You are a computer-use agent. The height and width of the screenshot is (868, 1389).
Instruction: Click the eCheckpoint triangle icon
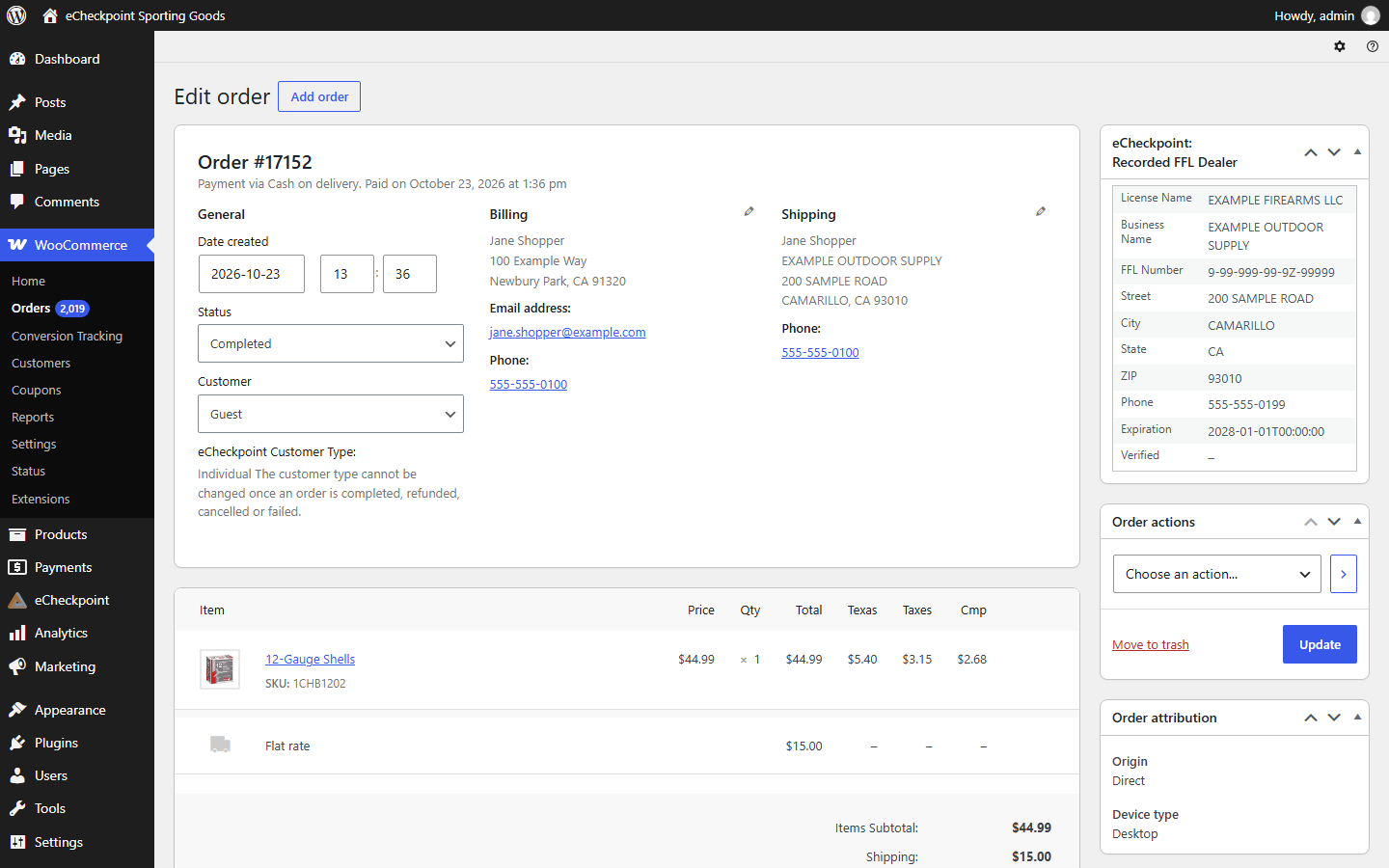click(x=17, y=600)
